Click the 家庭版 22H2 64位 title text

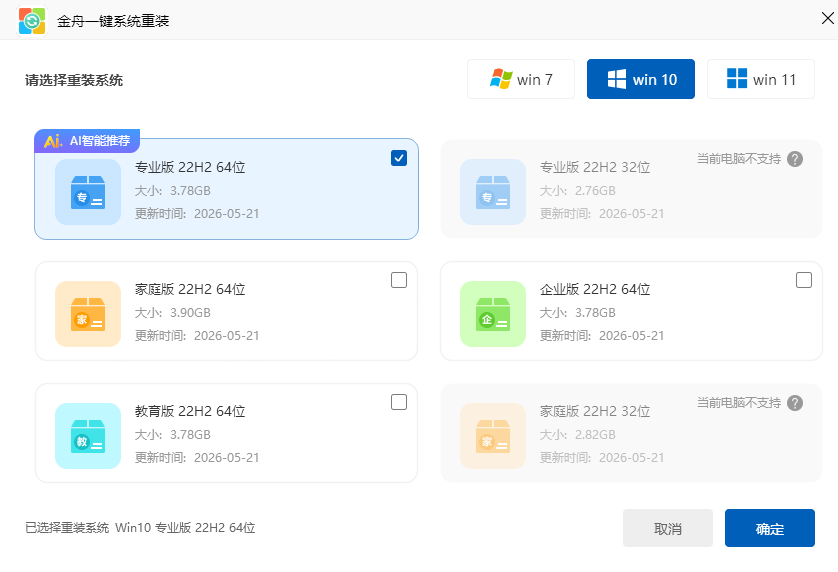click(x=190, y=289)
